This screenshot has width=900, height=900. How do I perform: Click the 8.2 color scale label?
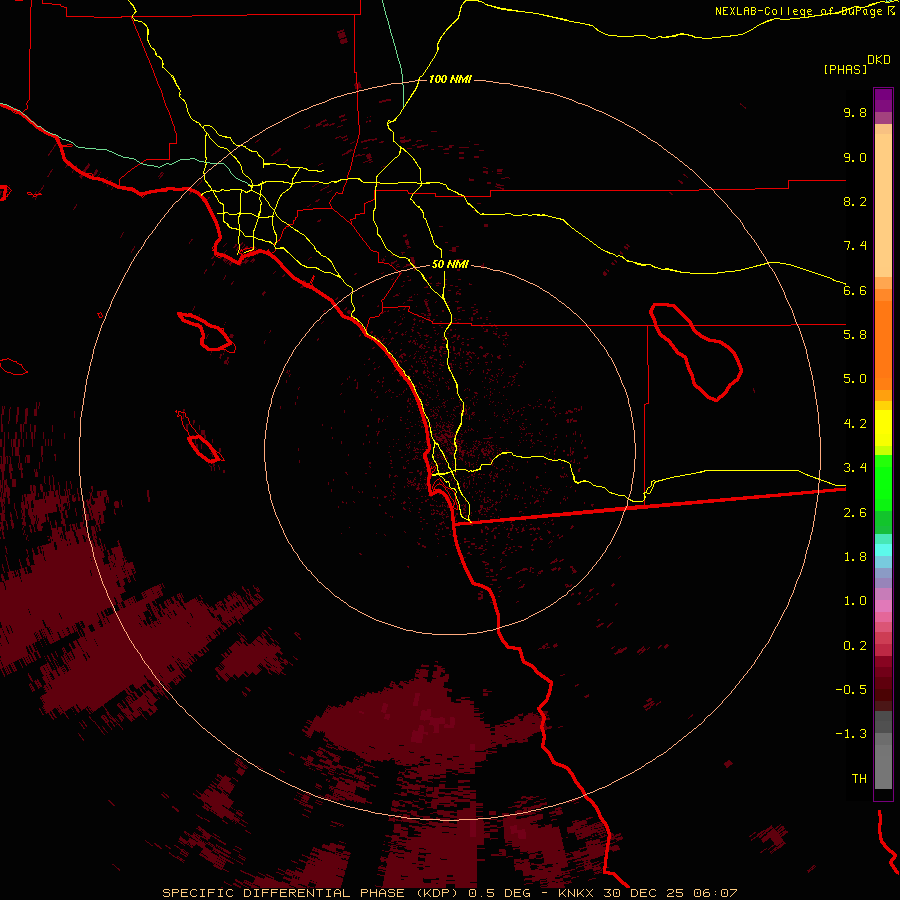pos(855,201)
